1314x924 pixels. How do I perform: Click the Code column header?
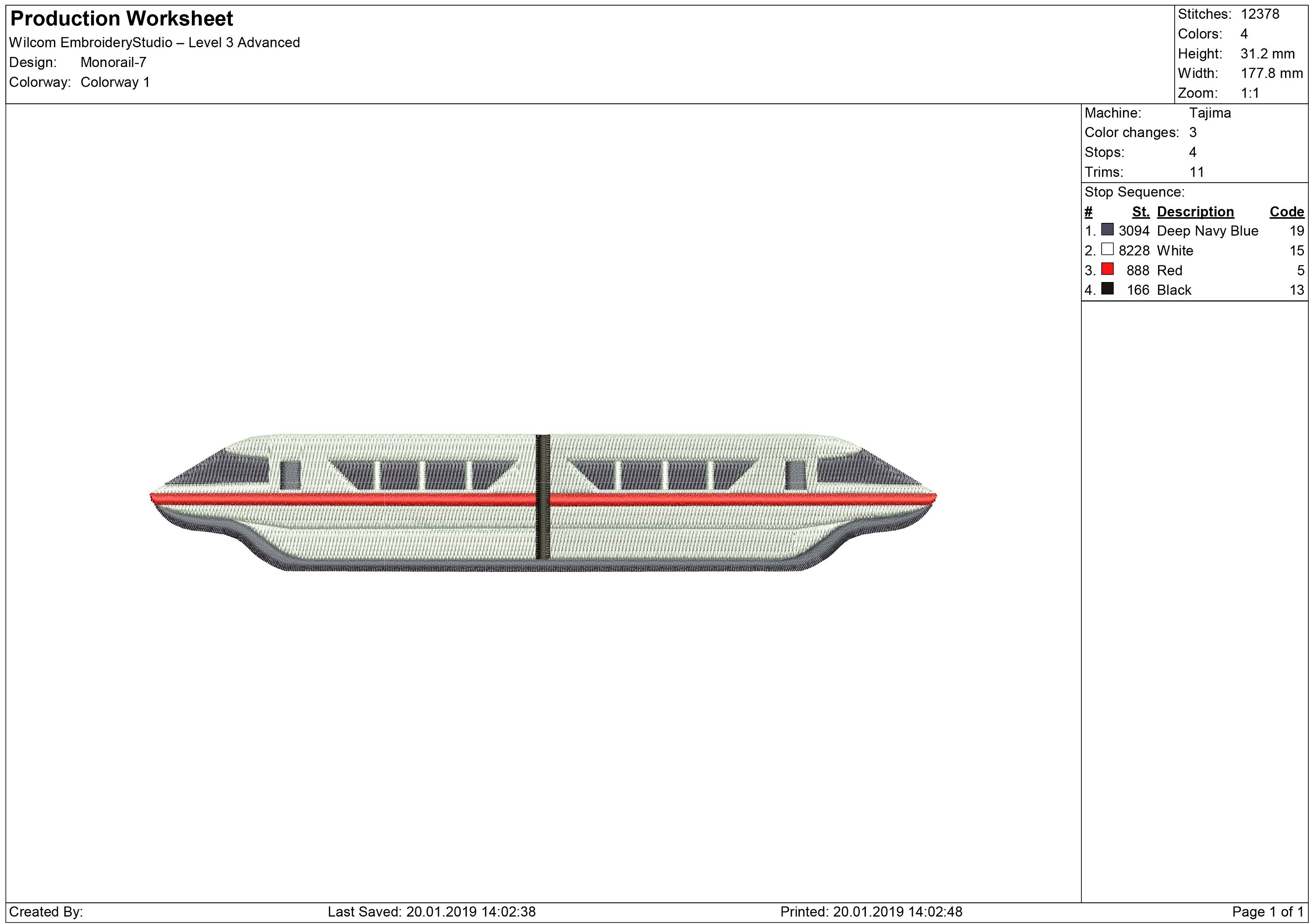[1287, 211]
